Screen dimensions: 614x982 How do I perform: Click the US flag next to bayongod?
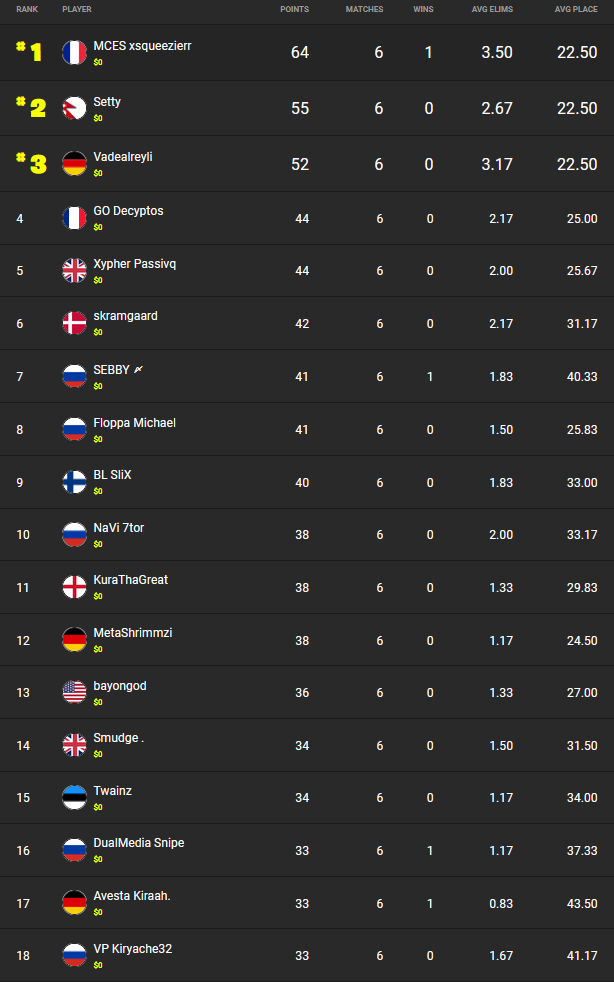tap(74, 693)
